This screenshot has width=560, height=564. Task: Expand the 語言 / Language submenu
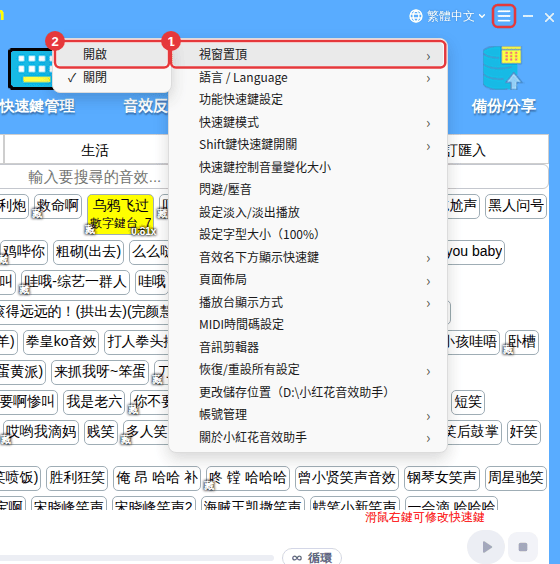tap(308, 78)
